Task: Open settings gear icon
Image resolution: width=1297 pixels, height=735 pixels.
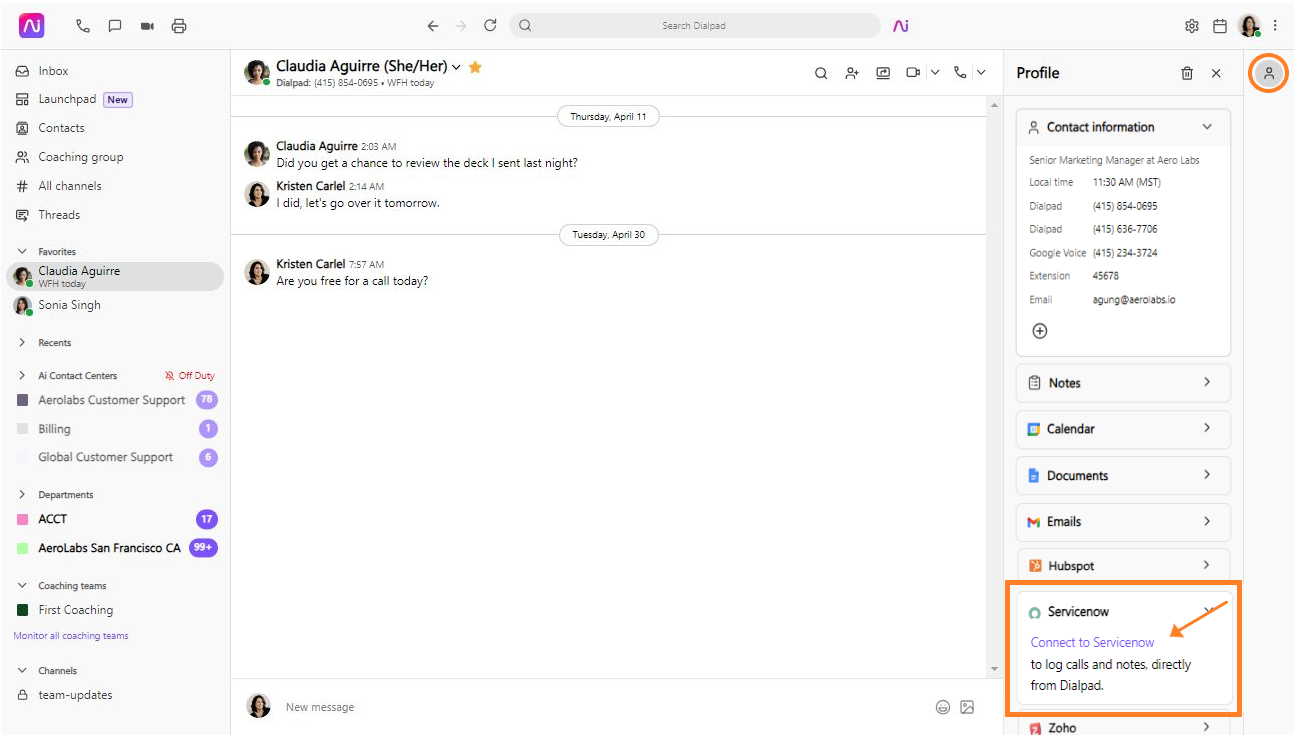Action: click(1192, 26)
